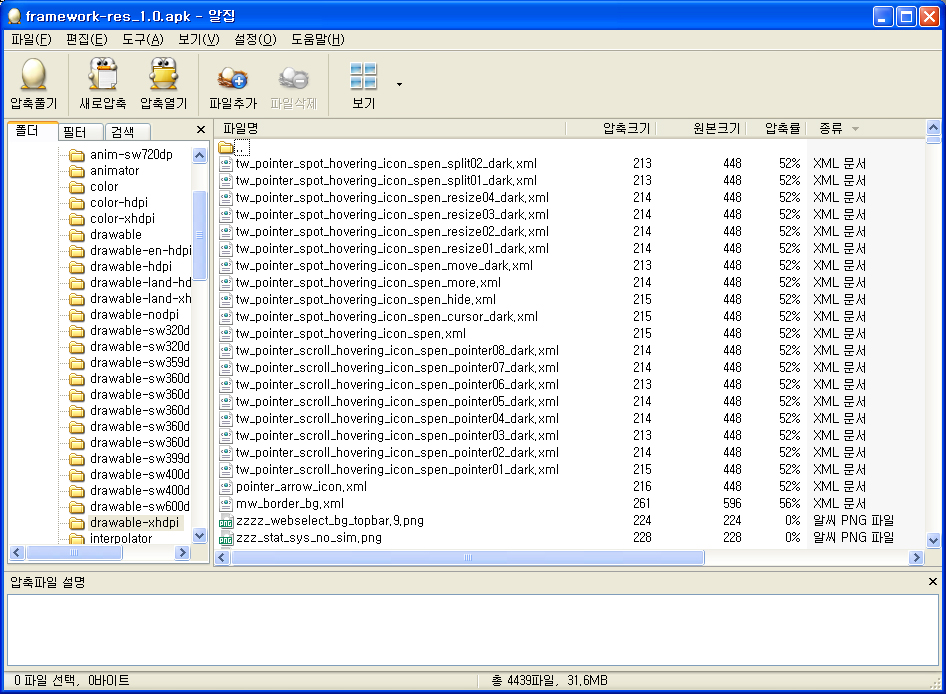
Task: Click the 파일추가 (add file) toolbar icon
Action: click(232, 76)
